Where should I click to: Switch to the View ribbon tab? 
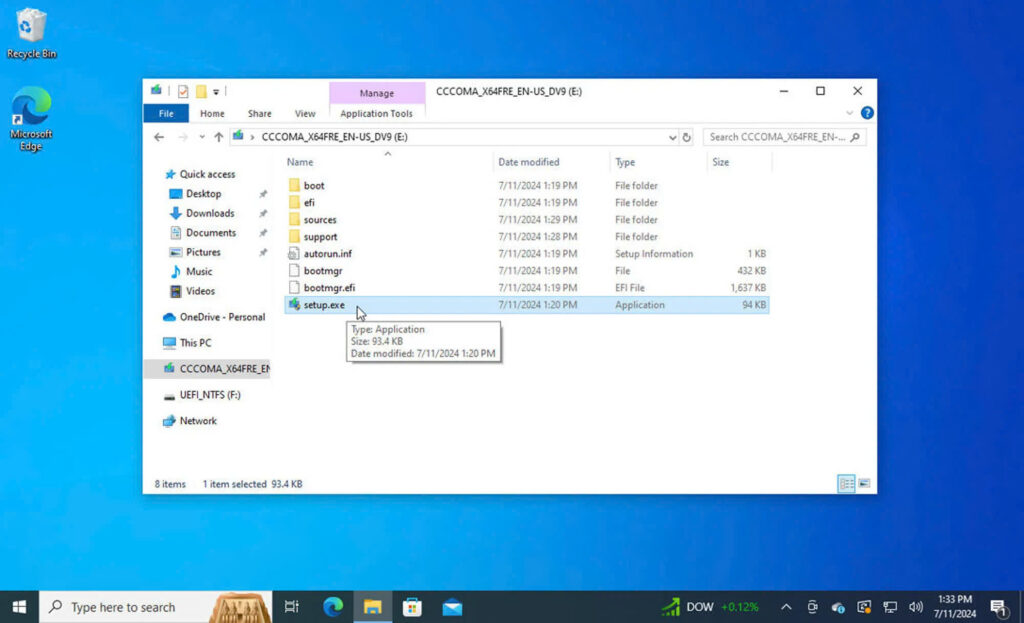click(x=305, y=113)
